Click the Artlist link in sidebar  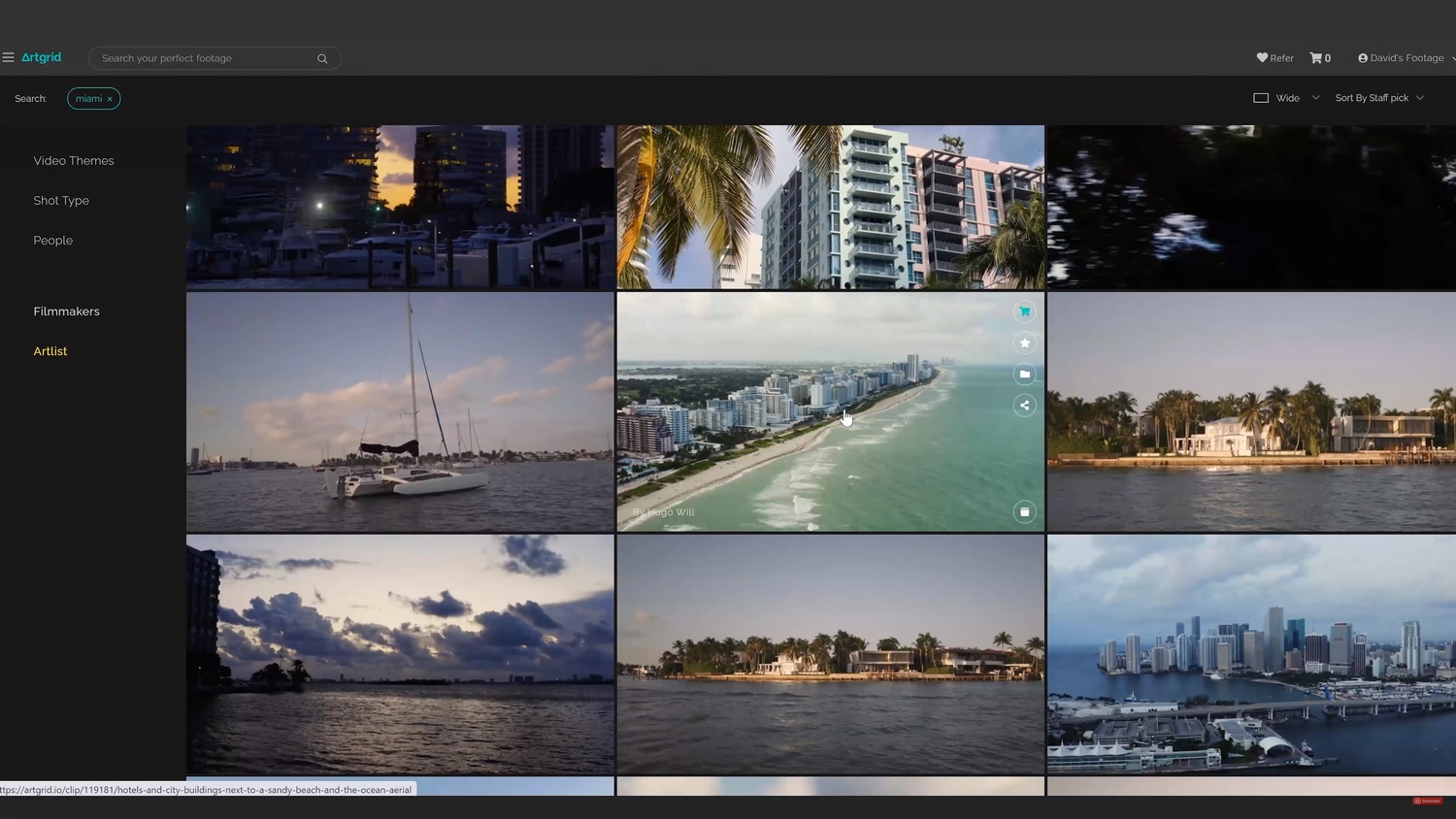50,351
